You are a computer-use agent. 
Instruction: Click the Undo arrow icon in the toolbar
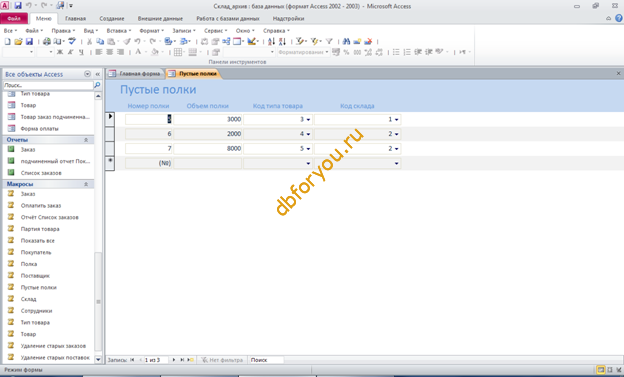coord(137,41)
